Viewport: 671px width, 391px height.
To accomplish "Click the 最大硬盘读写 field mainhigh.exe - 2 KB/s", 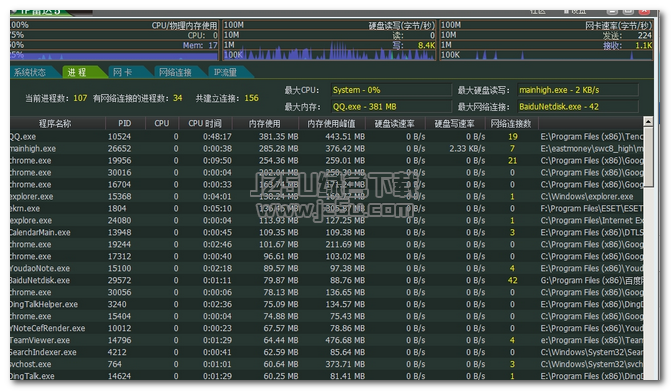I will pyautogui.click(x=578, y=90).
